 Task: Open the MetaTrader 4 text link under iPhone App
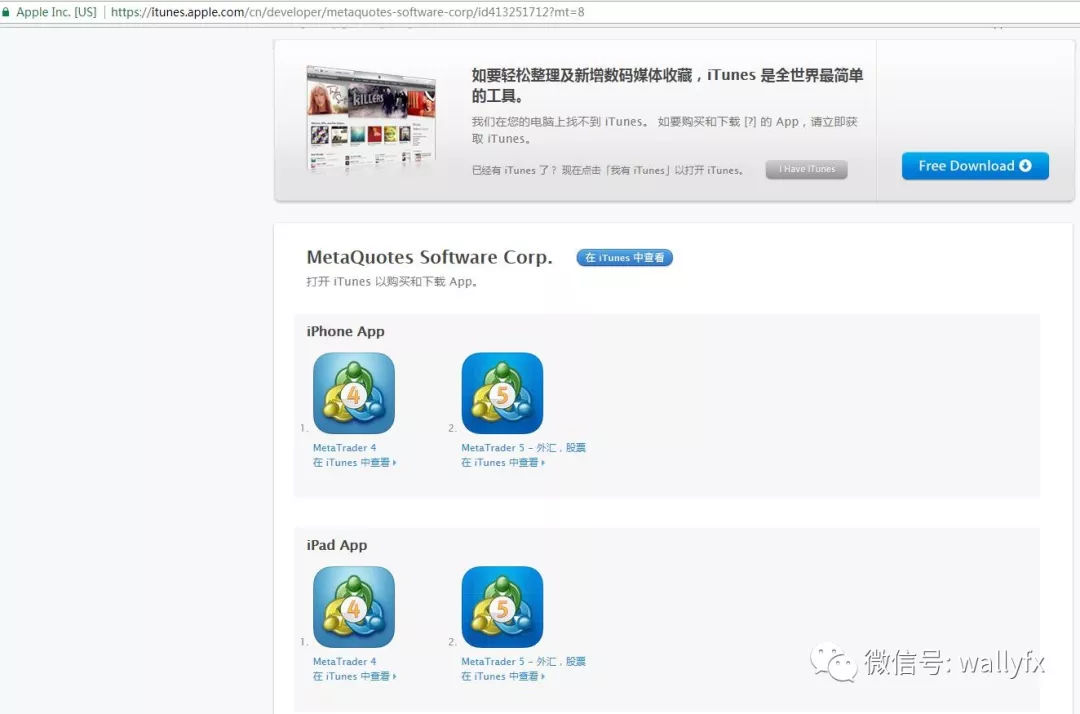point(344,448)
